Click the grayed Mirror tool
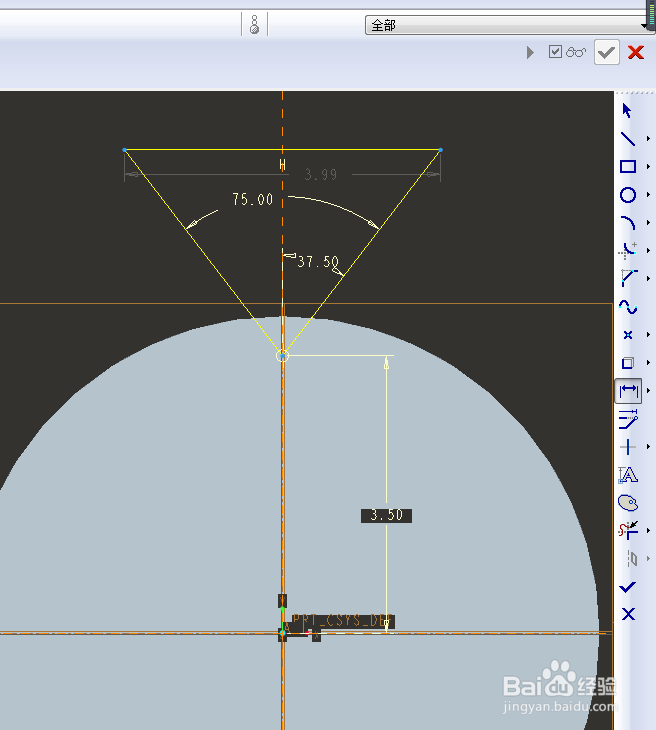Screen dimensions: 656x730 pyautogui.click(x=630, y=559)
